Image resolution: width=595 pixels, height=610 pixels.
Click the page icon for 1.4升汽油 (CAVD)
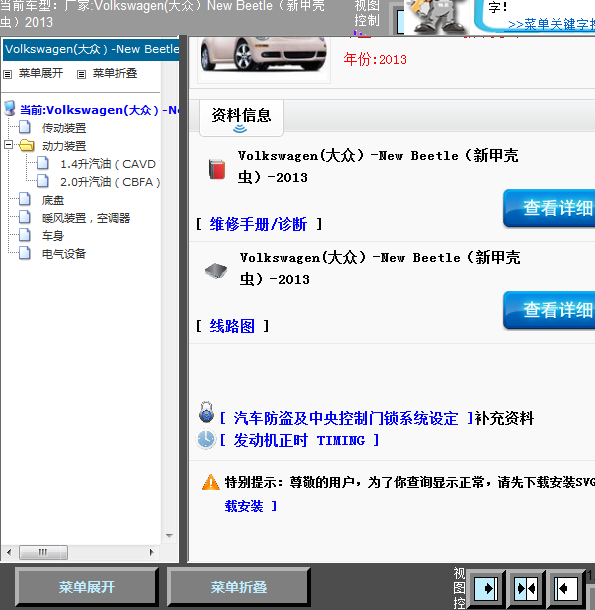(43, 163)
